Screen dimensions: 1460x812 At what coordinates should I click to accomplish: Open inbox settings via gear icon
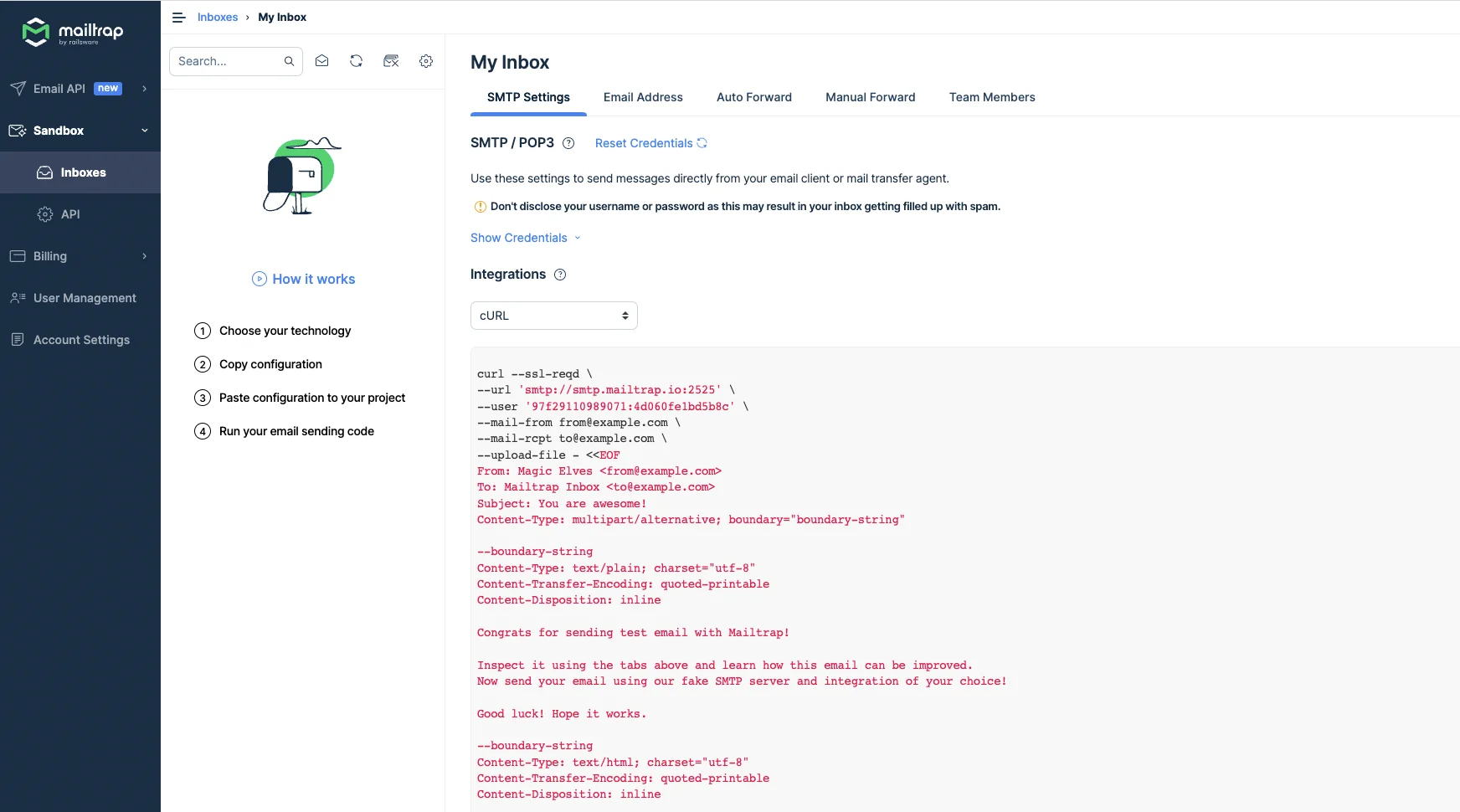[x=426, y=60]
